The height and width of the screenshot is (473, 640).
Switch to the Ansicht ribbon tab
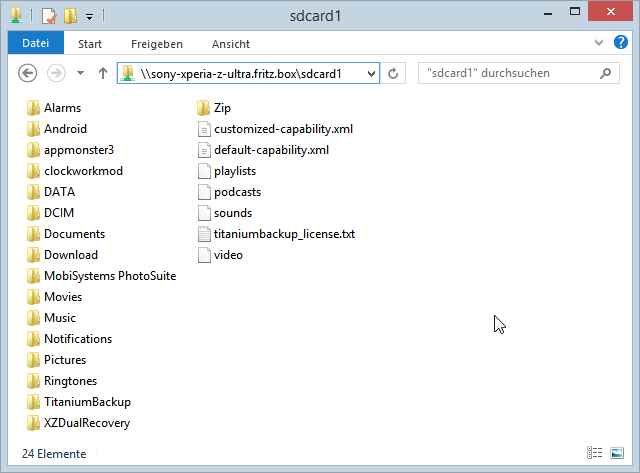tap(231, 44)
